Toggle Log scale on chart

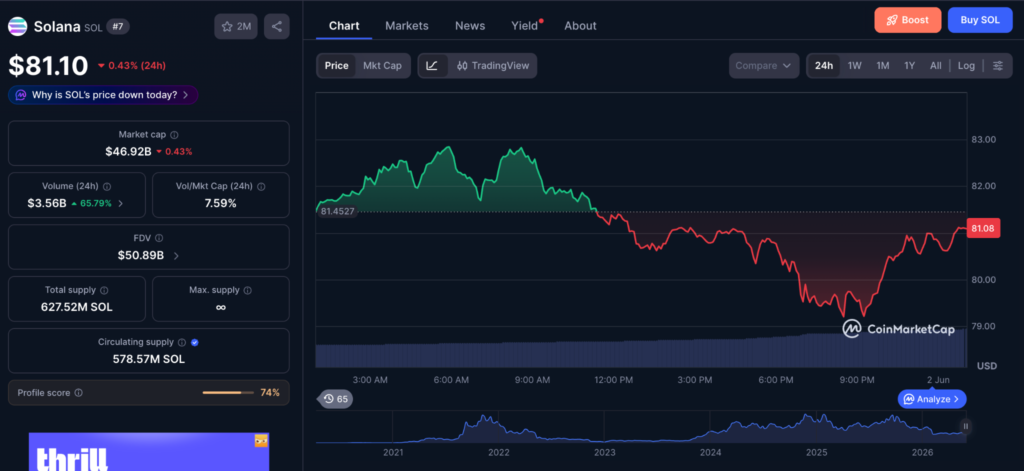[x=967, y=65]
